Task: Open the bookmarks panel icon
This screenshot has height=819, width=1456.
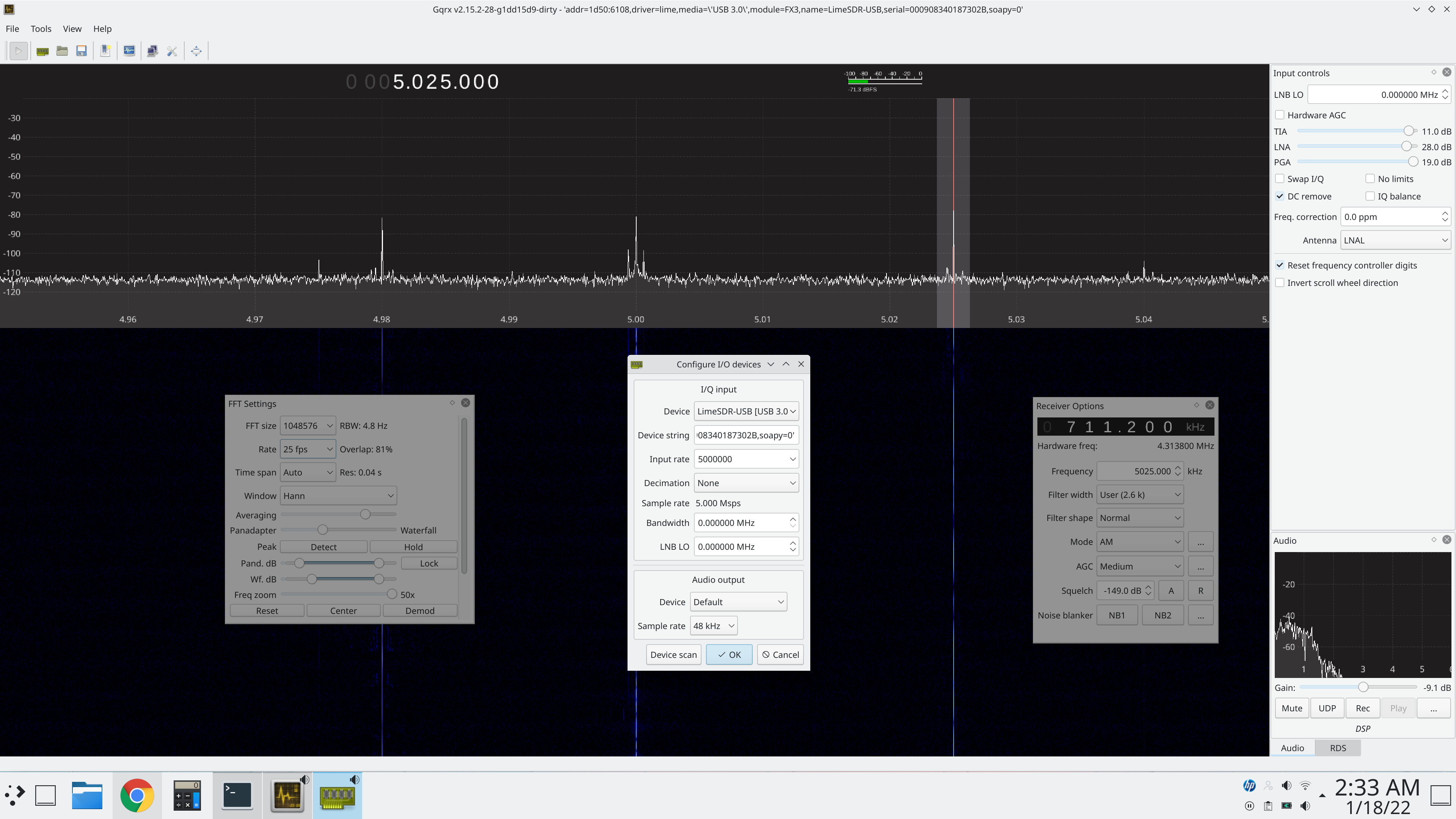Action: [105, 51]
